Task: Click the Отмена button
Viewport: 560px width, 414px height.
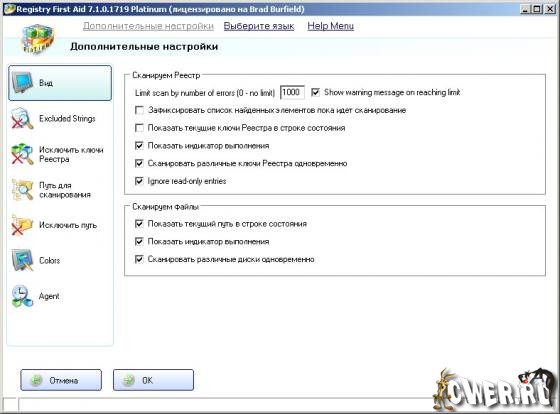Action: click(x=61, y=380)
